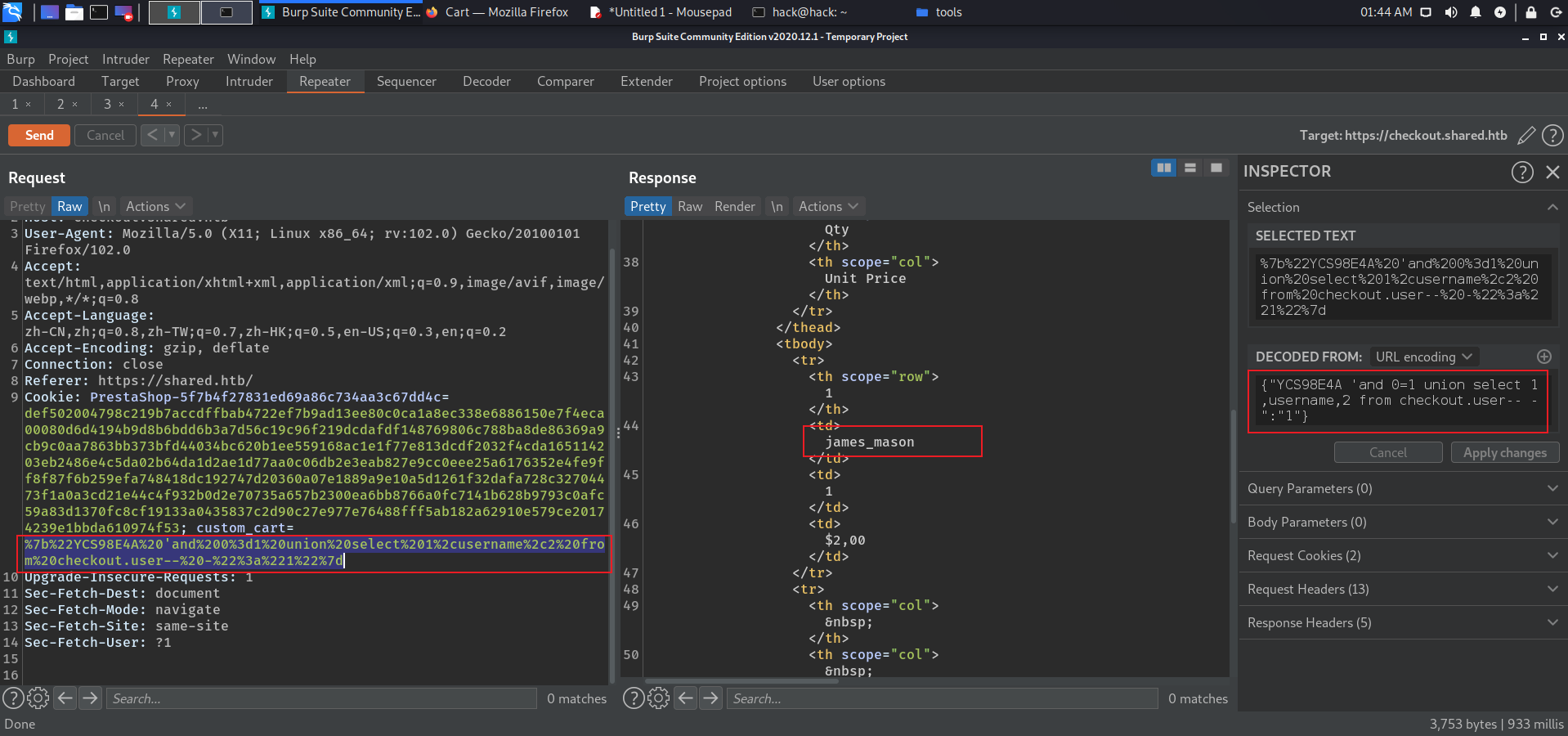Open the Burp menu
This screenshot has width=1568, height=736.
pos(20,59)
